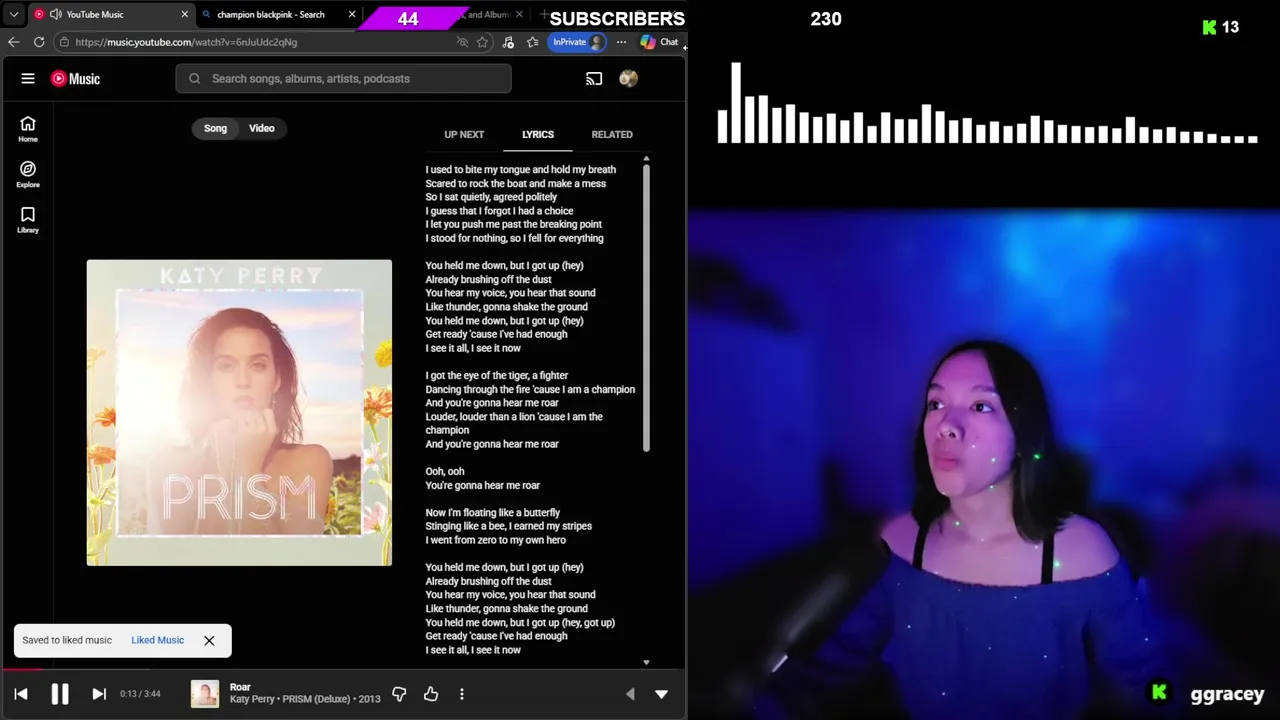Open the browser Settings and more menu

point(621,42)
